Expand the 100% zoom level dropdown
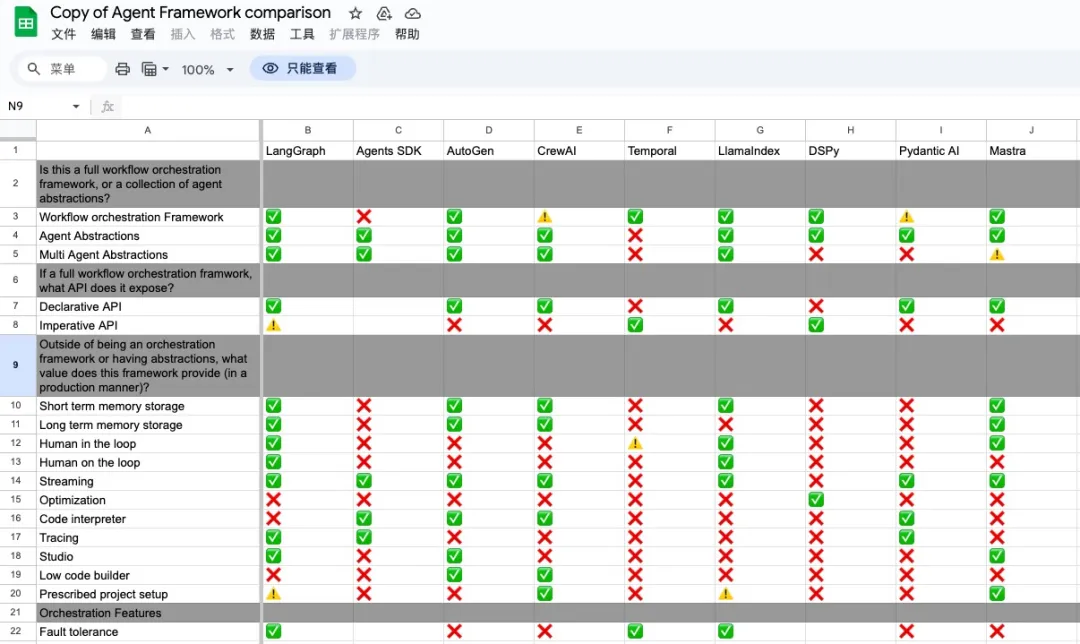Image resolution: width=1080 pixels, height=644 pixels. click(208, 69)
